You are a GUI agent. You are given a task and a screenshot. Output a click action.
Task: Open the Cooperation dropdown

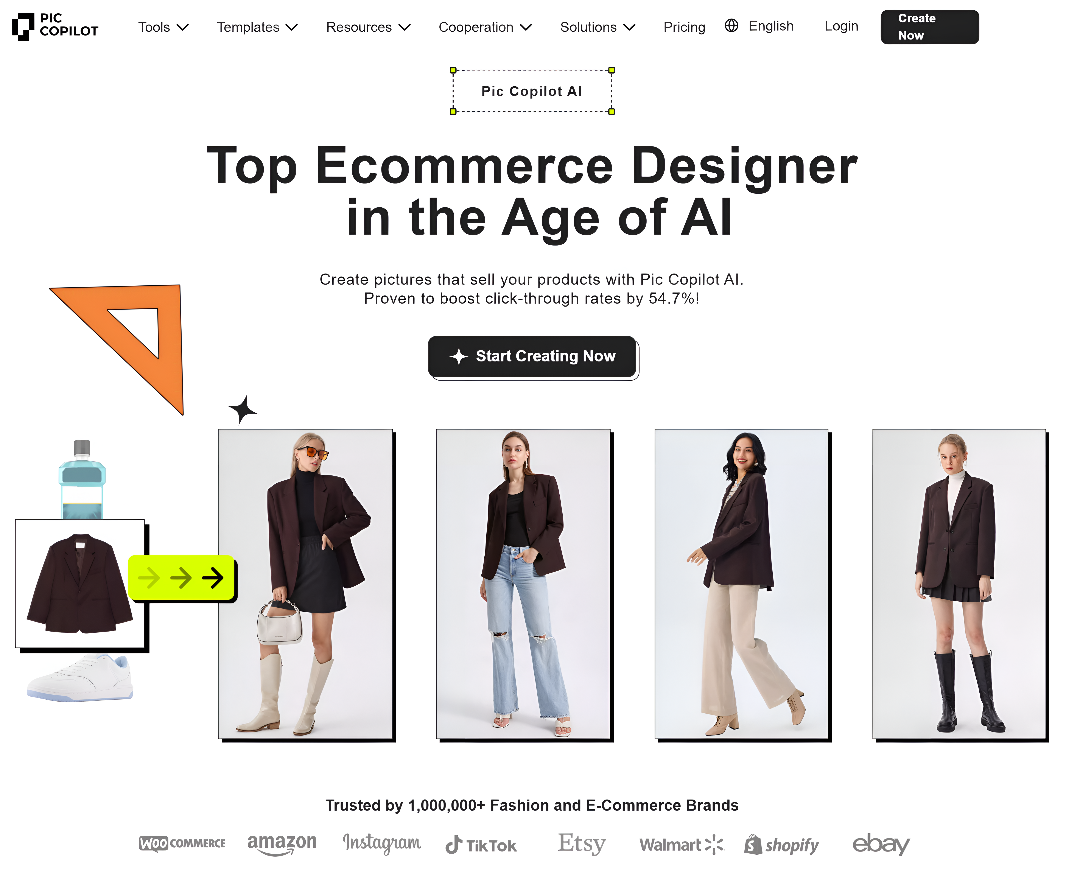click(x=485, y=27)
